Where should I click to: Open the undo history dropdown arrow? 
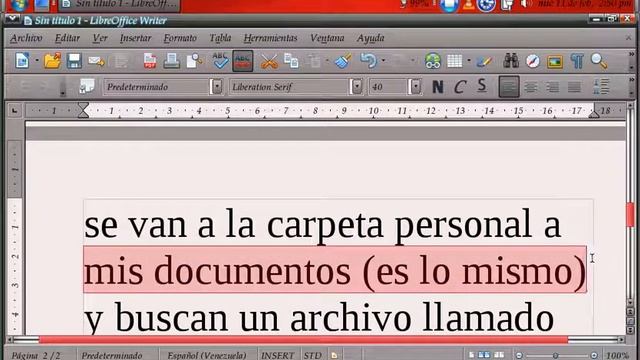(383, 61)
